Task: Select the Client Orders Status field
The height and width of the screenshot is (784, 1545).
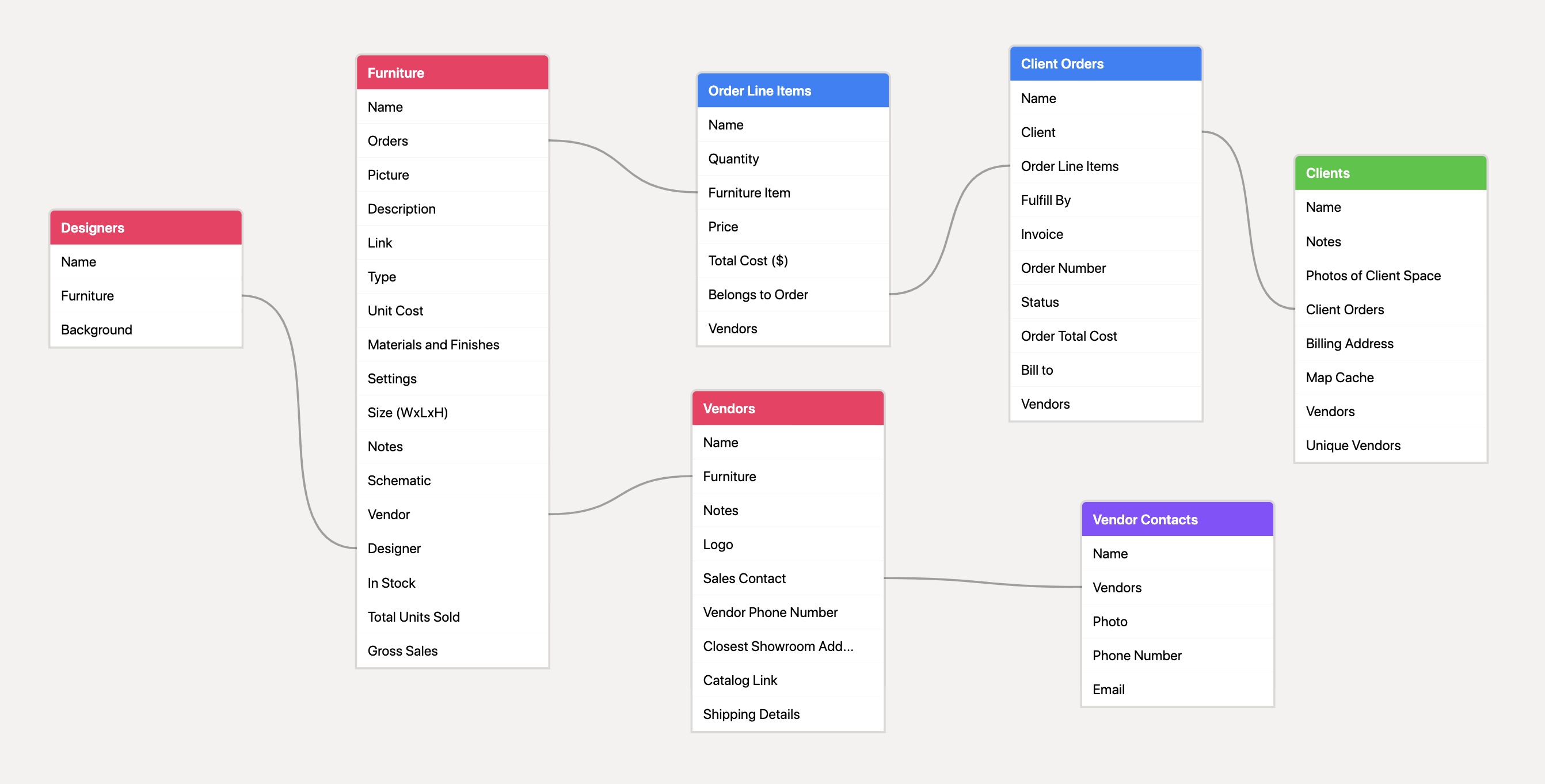Action: click(x=1039, y=302)
